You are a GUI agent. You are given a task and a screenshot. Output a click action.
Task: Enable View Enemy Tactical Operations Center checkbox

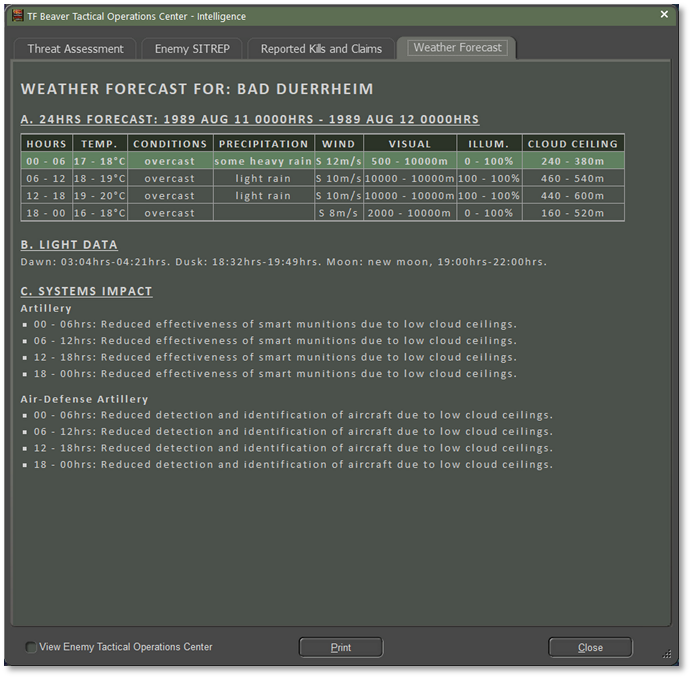(31, 647)
